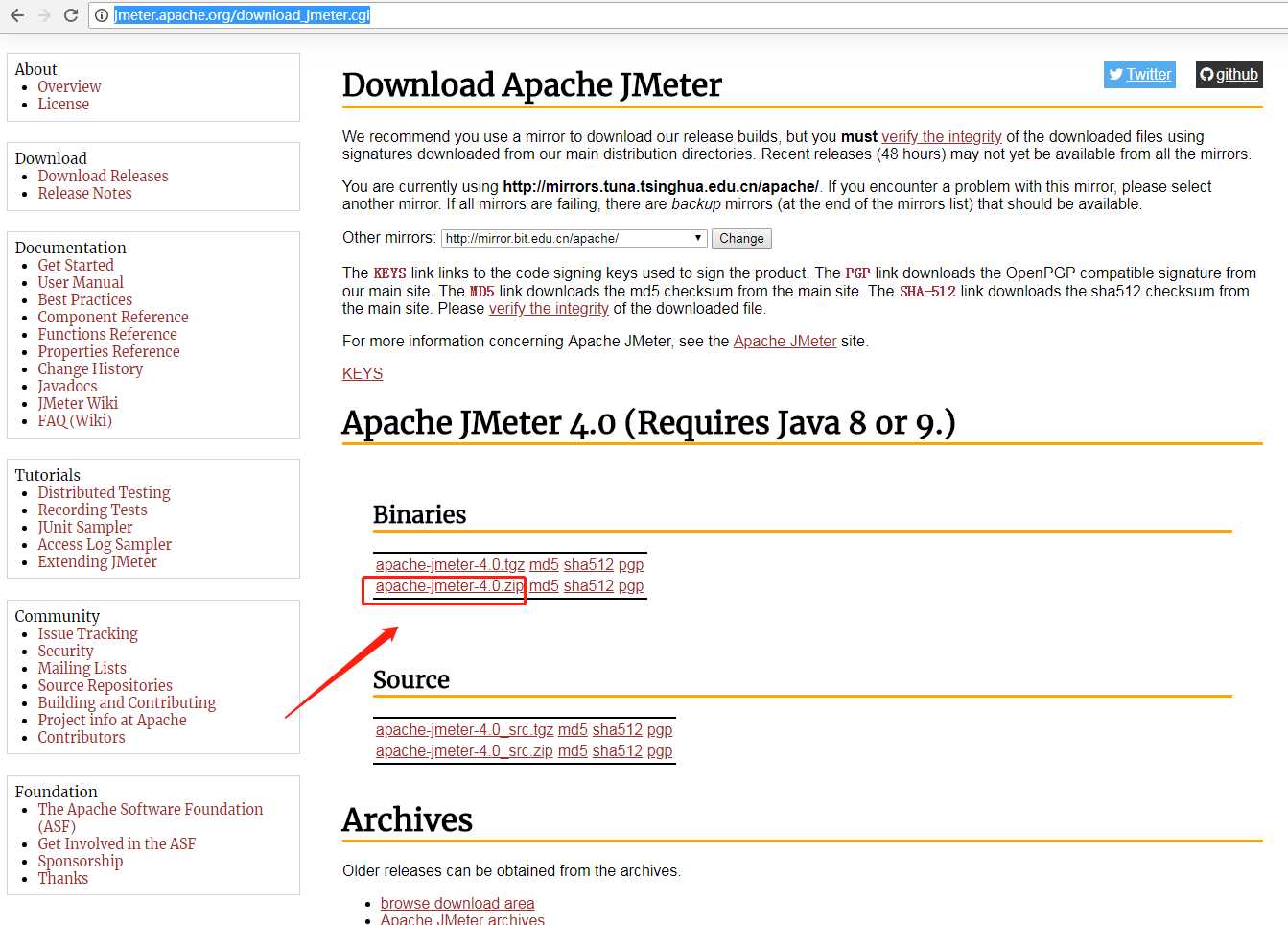The width and height of the screenshot is (1288, 925).
Task: Open pgp link for apache-jmeter-4.0.zip
Action: point(631,585)
